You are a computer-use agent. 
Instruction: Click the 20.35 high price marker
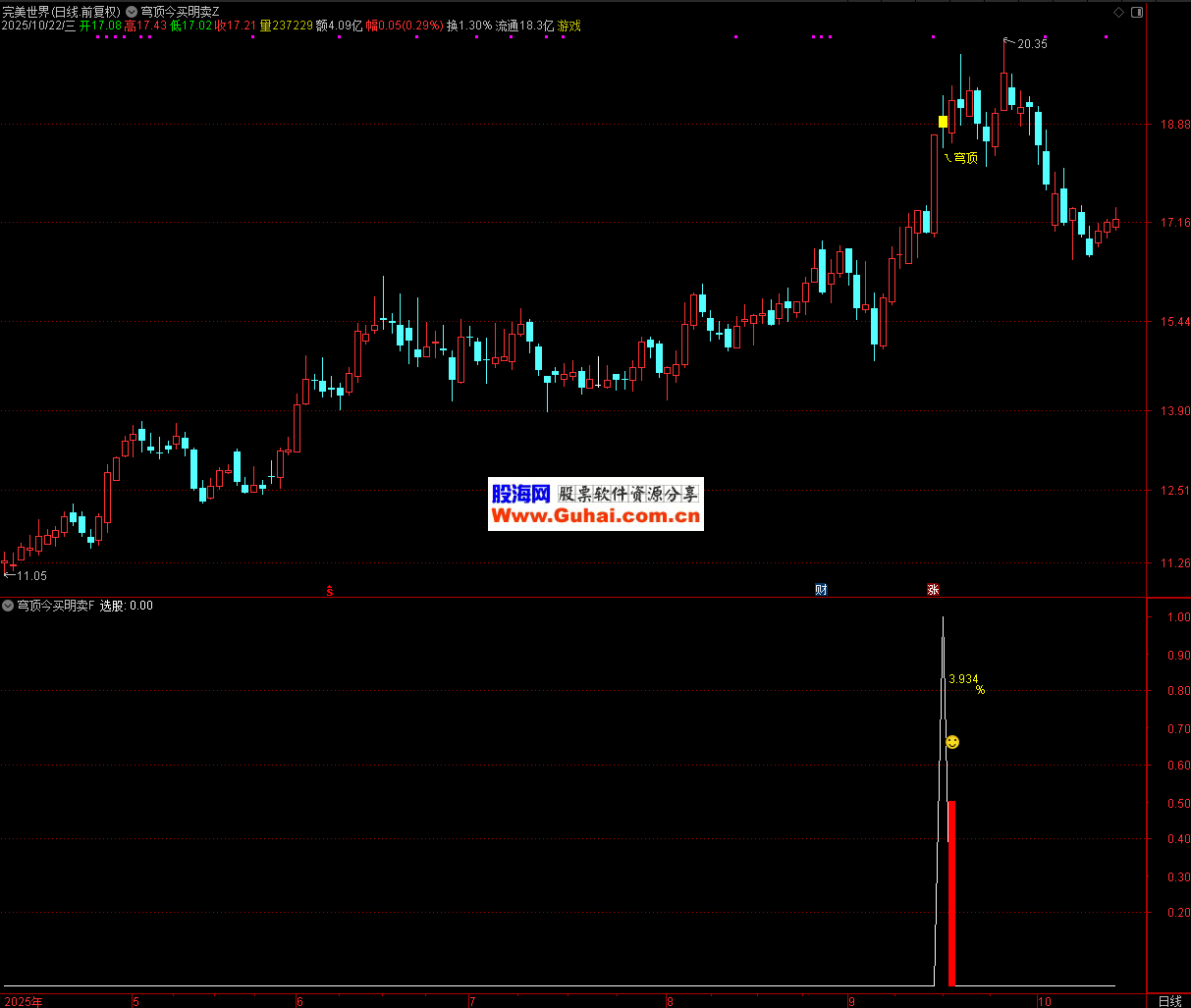[1031, 44]
